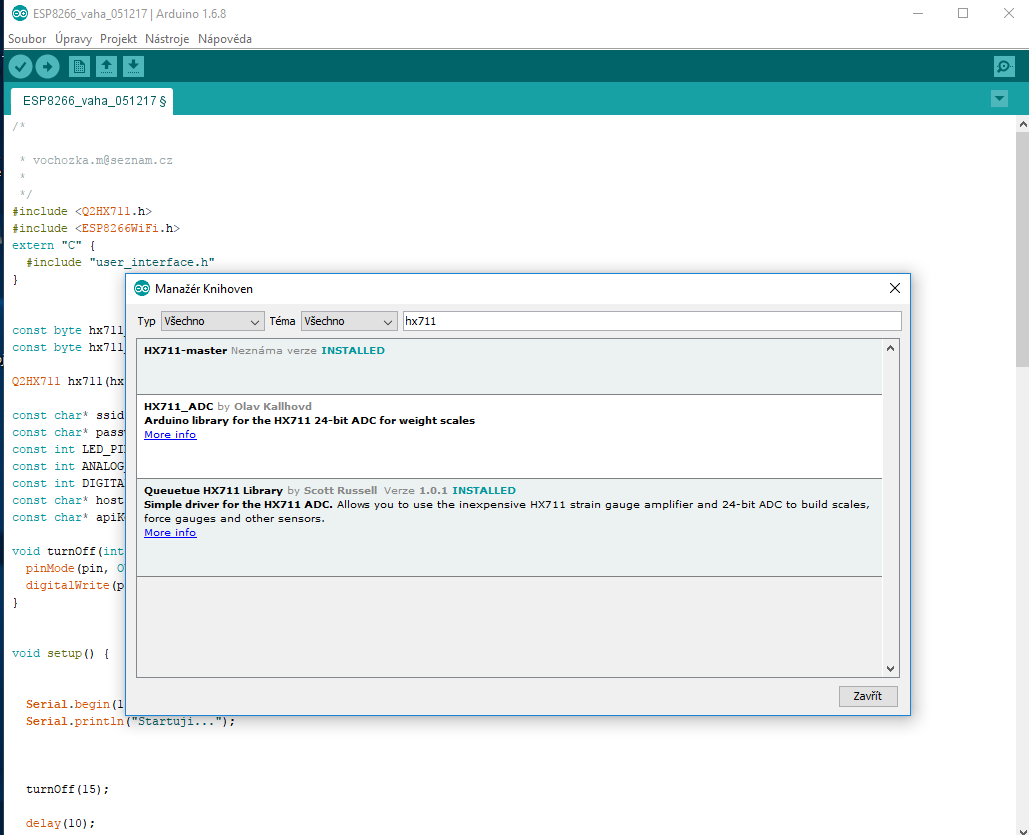Click the Arduino logo in the main title bar
This screenshot has width=1029, height=835.
[20, 13]
